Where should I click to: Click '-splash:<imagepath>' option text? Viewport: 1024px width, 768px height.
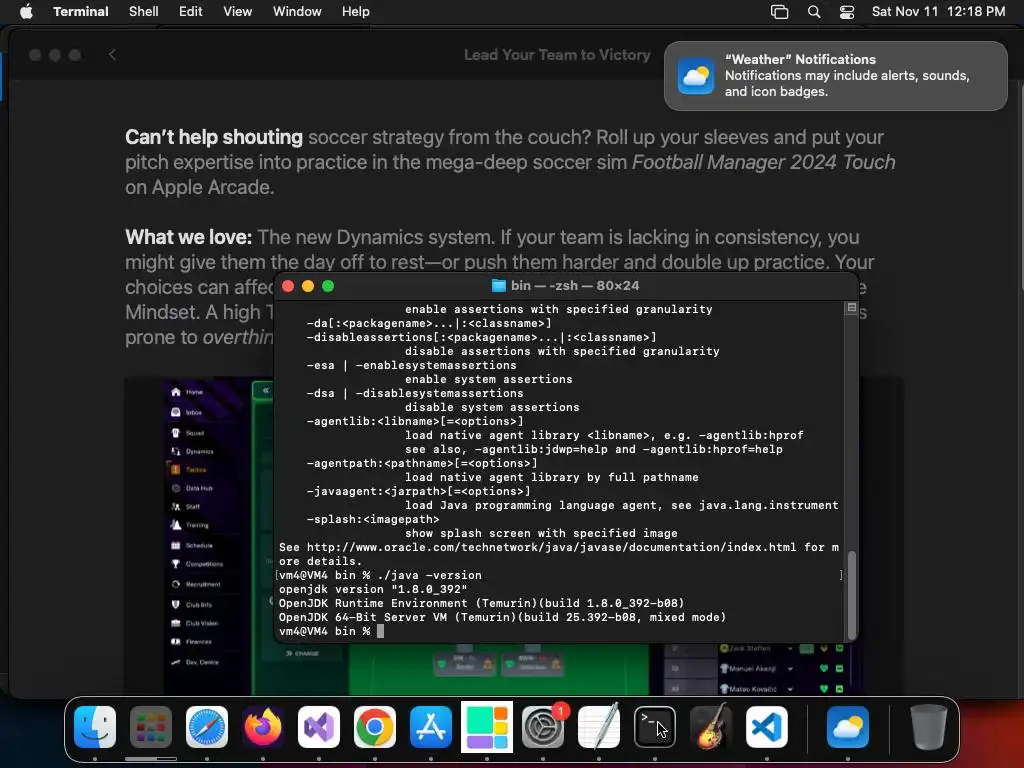pyautogui.click(x=373, y=519)
